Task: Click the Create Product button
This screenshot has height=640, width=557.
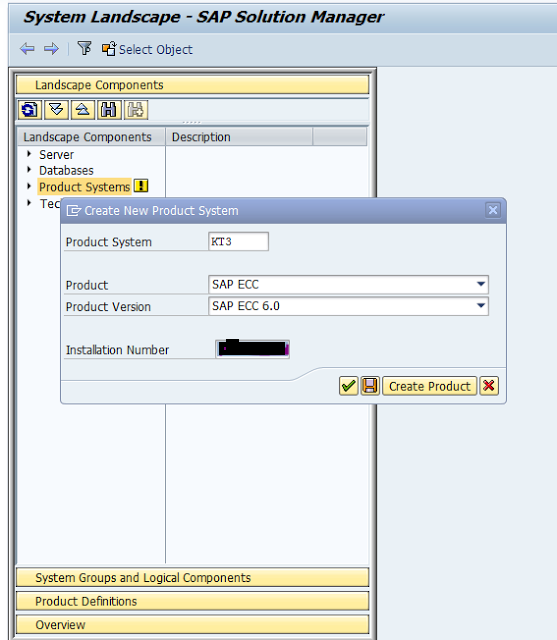Action: [429, 386]
